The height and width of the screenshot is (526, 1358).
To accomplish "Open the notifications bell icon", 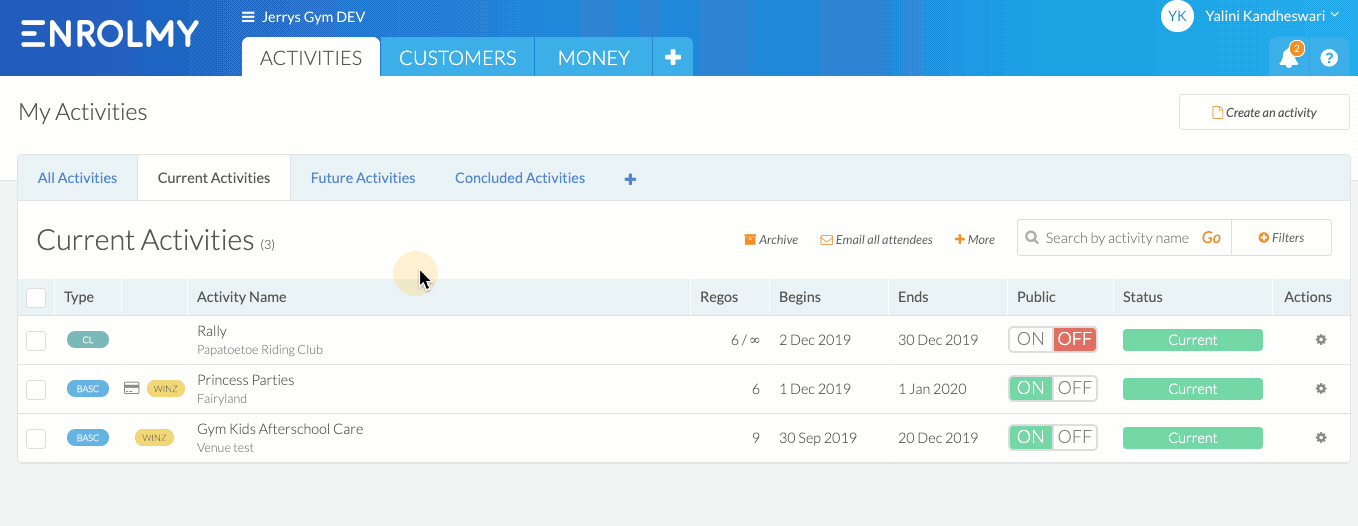I will click(1289, 58).
